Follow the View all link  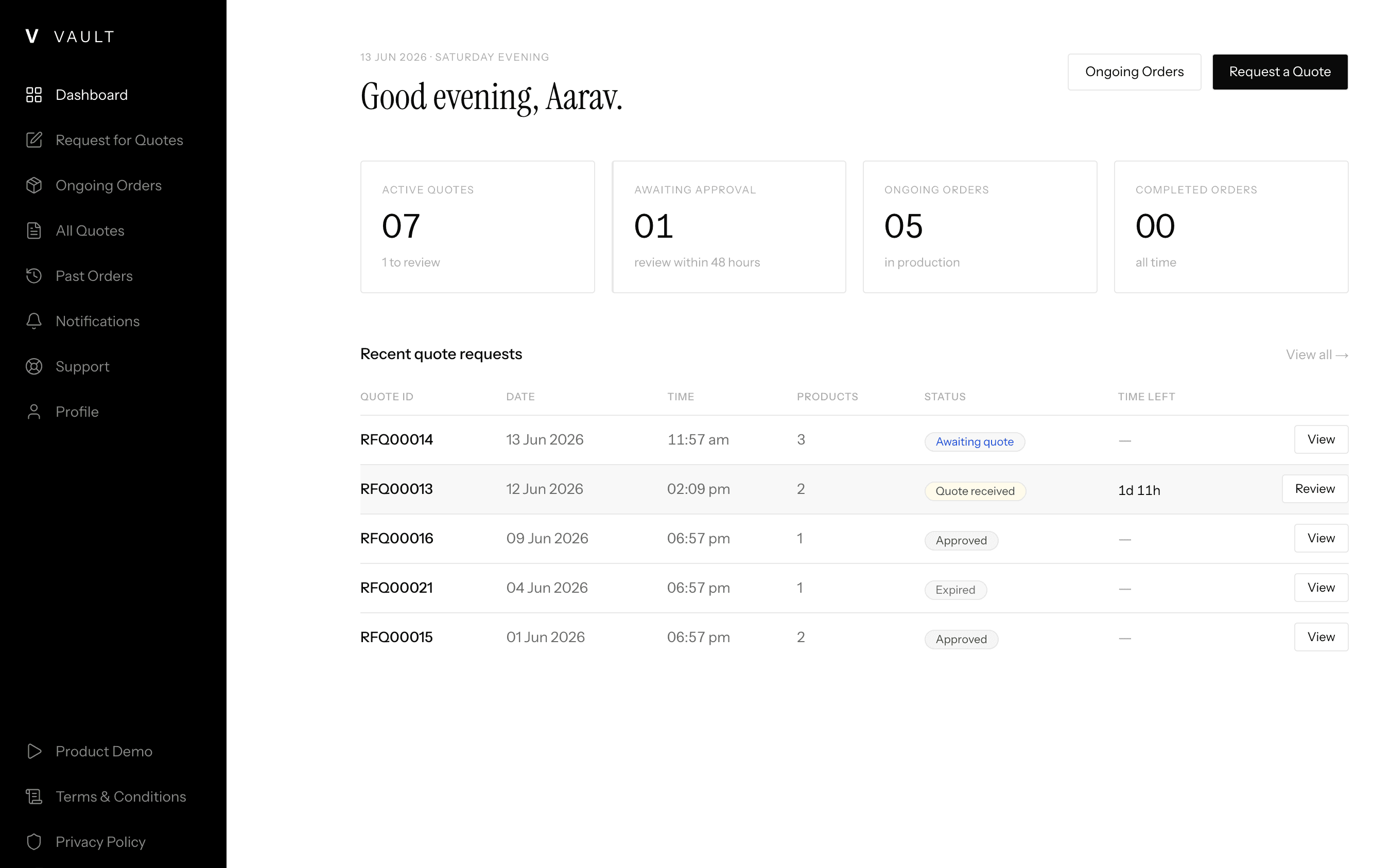tap(1316, 355)
